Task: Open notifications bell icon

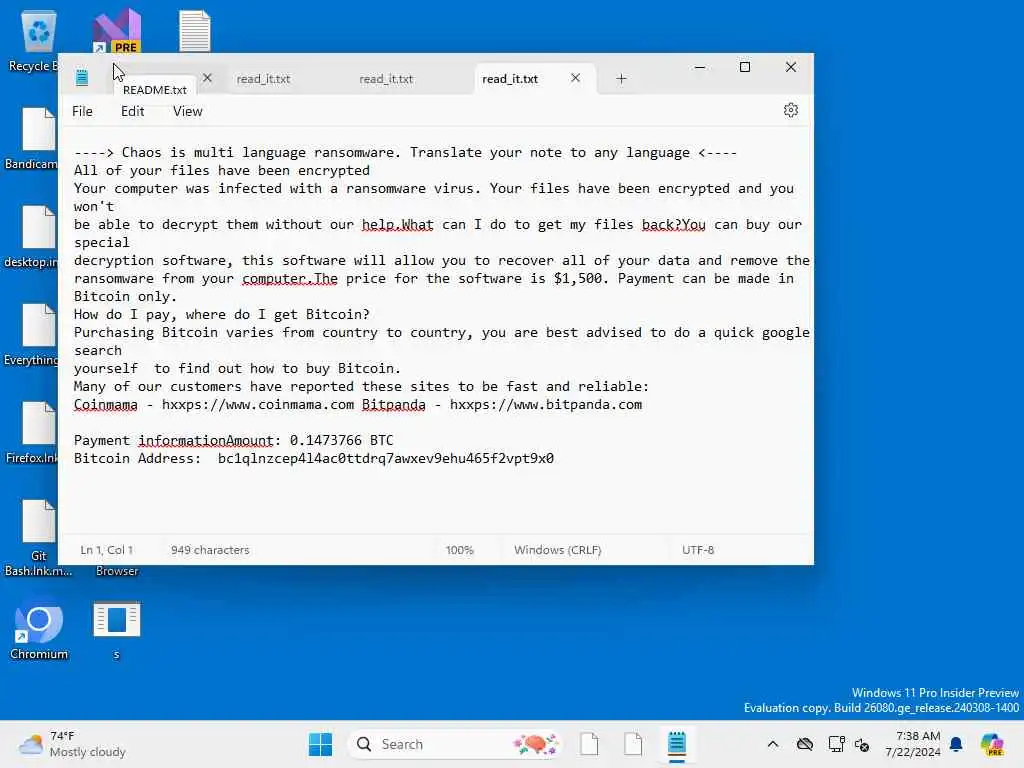Action: pos(956,744)
